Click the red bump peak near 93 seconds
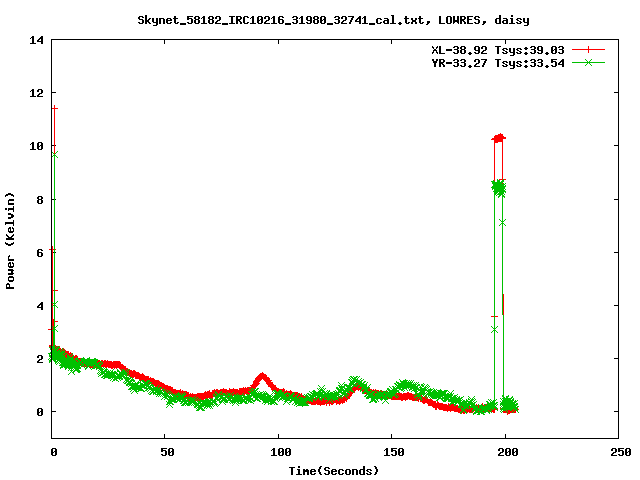 point(262,376)
